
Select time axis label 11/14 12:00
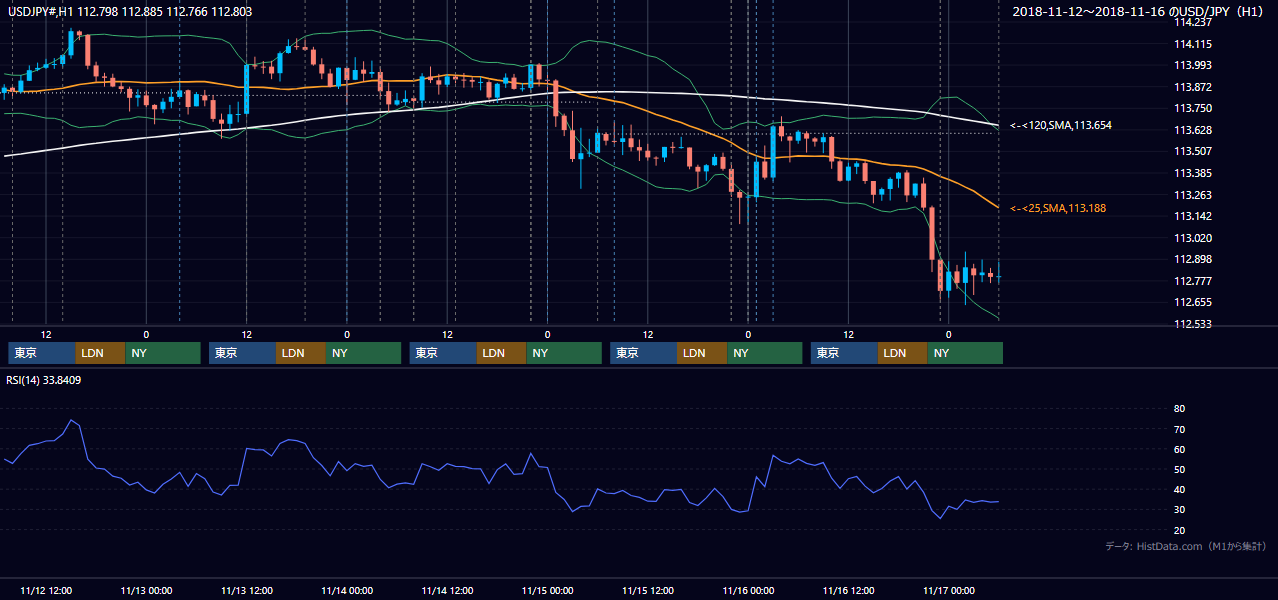coord(448,590)
